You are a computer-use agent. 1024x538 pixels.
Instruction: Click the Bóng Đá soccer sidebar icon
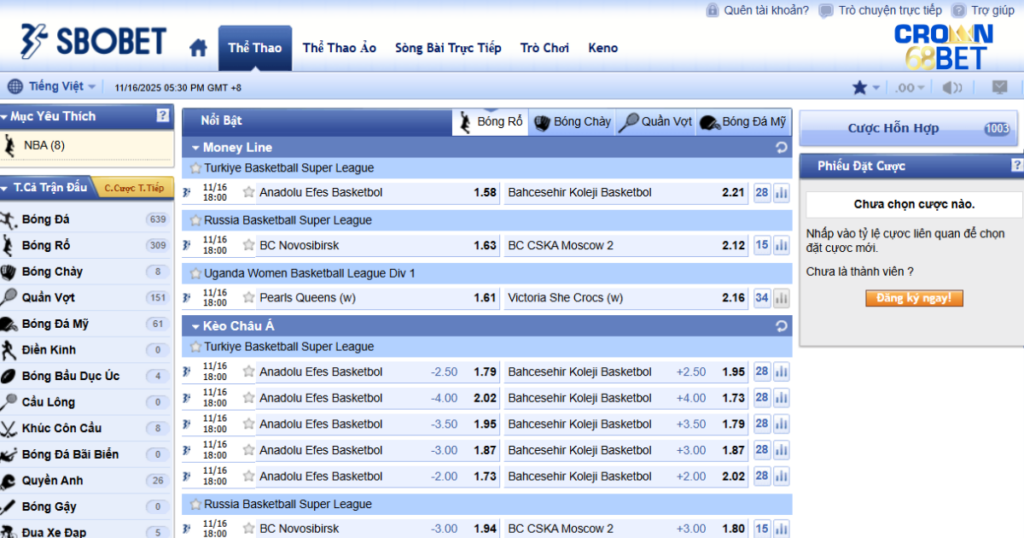coord(9,220)
